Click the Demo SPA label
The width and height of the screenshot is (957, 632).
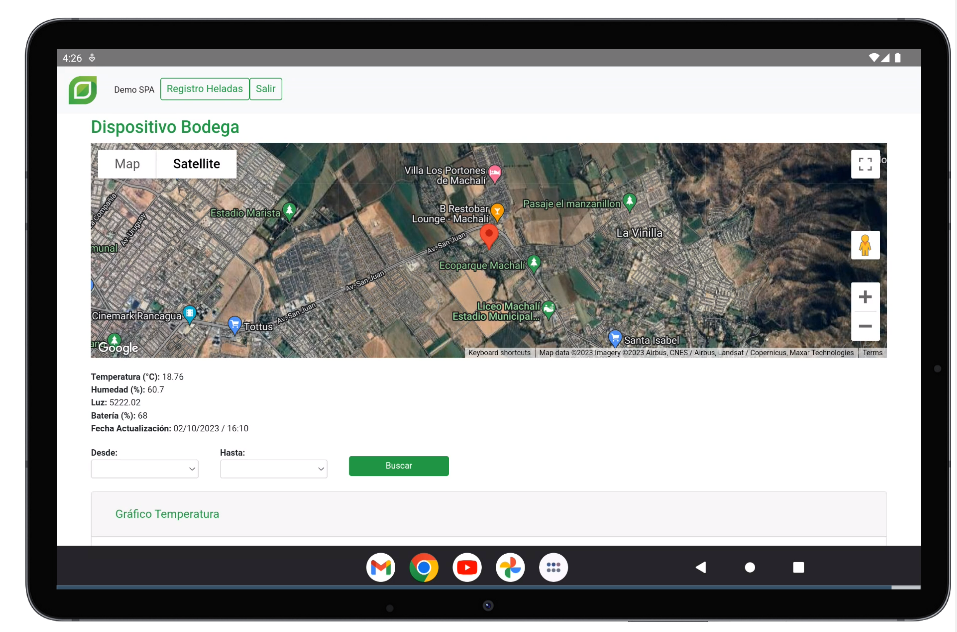pos(134,90)
